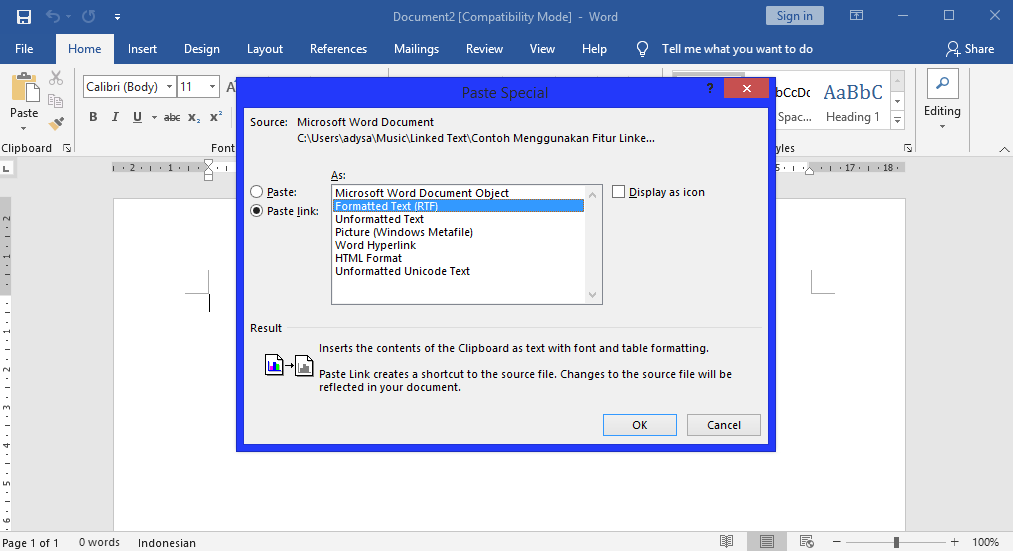Image resolution: width=1013 pixels, height=551 pixels.
Task: Switch to Web Layout view
Action: pos(806,541)
